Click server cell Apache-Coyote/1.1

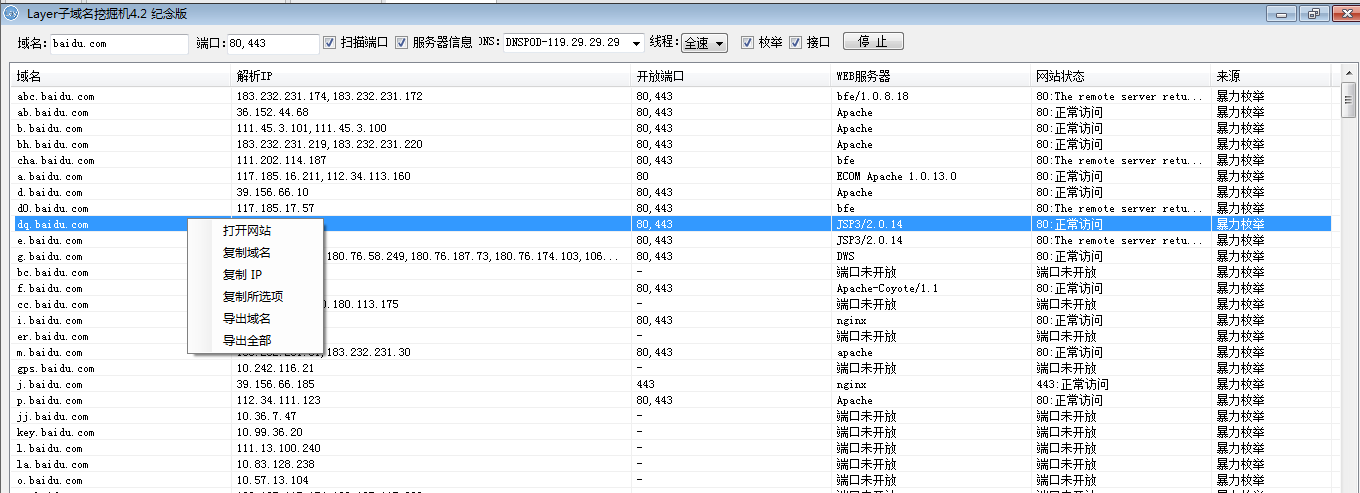point(887,288)
